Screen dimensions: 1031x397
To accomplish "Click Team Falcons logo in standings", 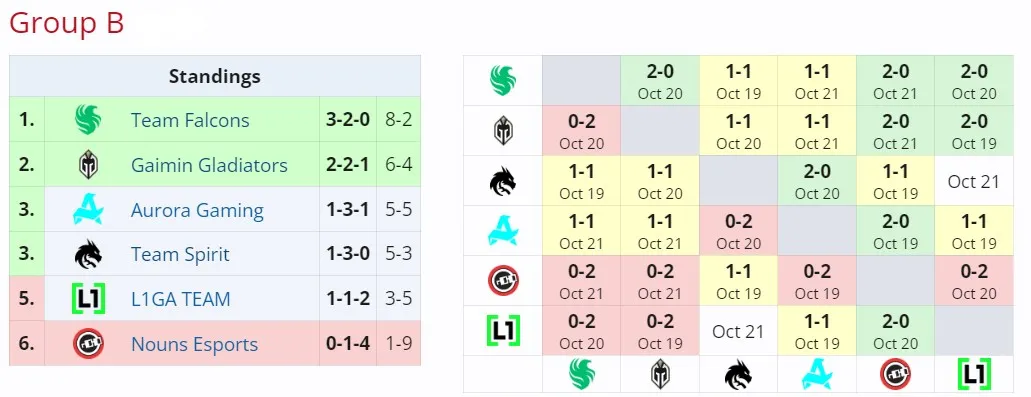I will [88, 120].
